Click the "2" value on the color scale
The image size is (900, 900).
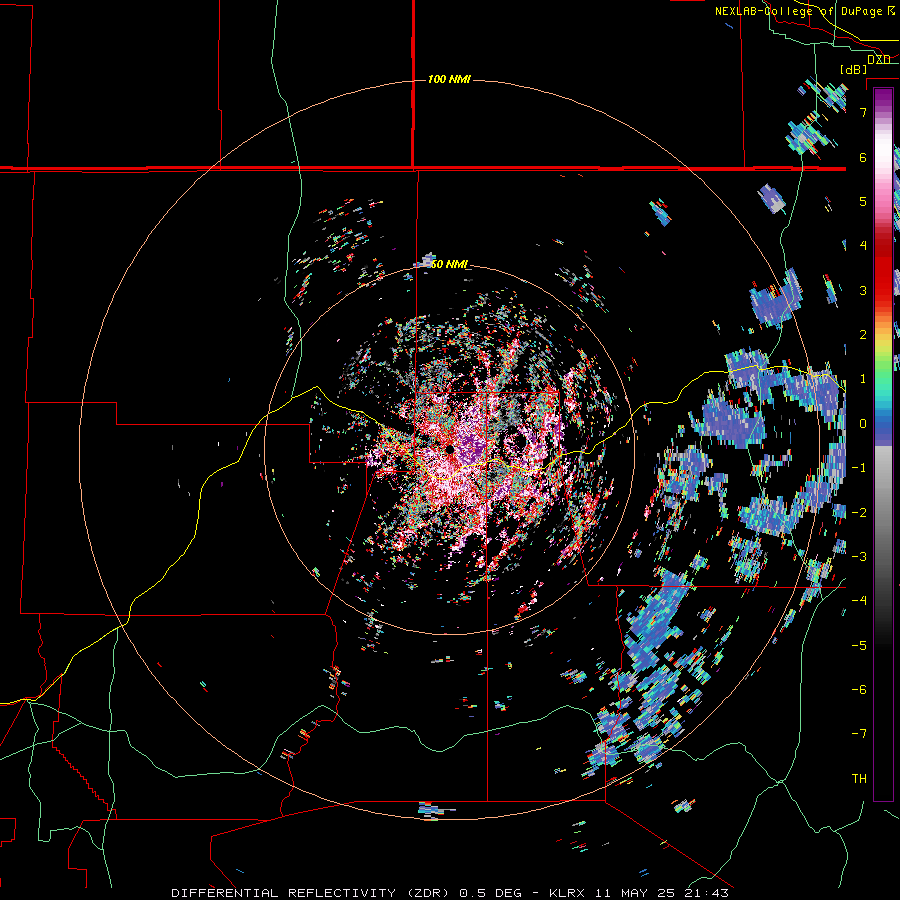pos(863,335)
